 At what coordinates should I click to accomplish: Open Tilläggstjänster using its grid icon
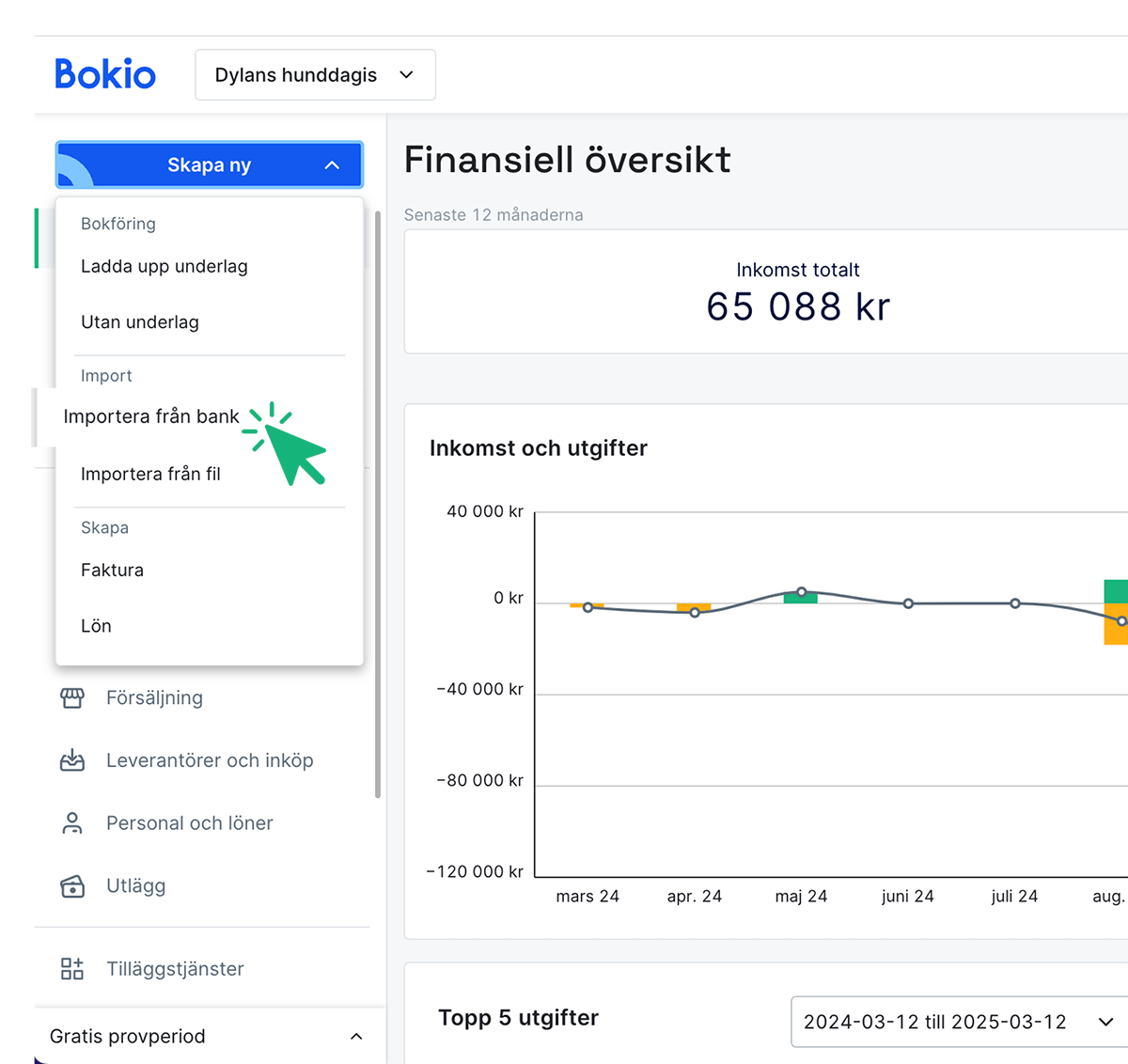pyautogui.click(x=72, y=968)
